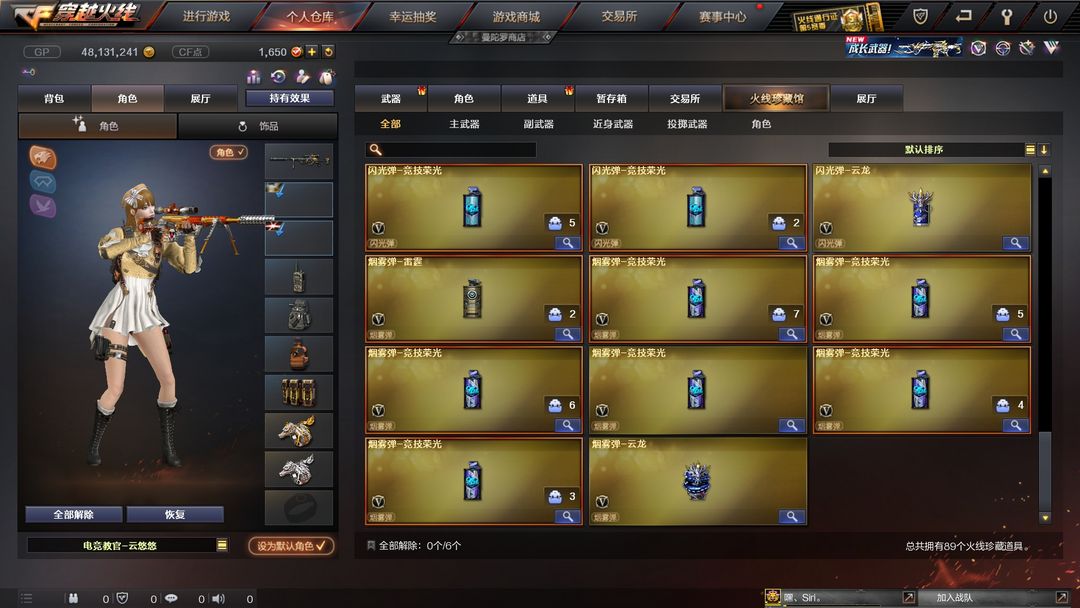
Task: Click the sort direction arrow beside 默认排序
Action: [1044, 149]
